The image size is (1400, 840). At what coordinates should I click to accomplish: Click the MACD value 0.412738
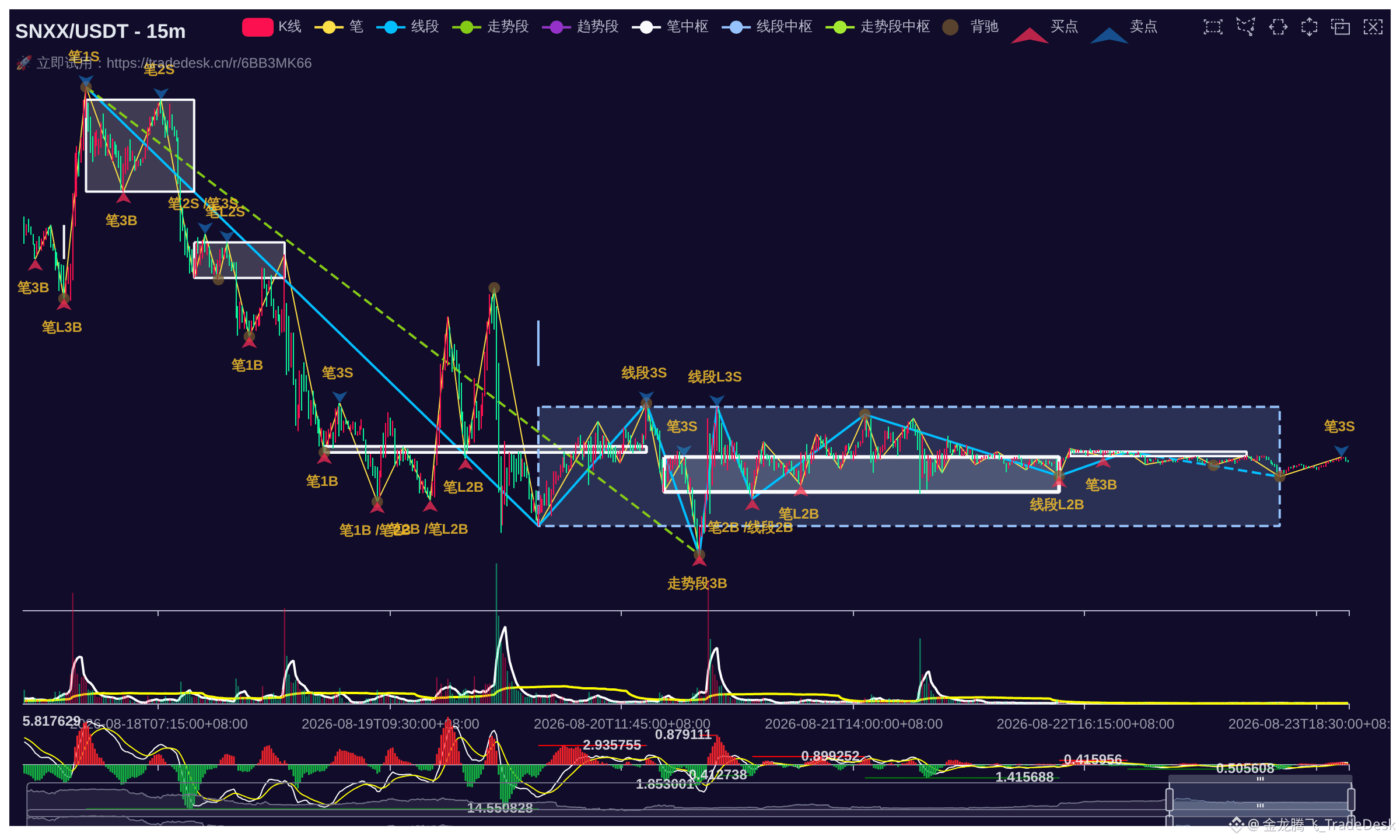click(x=717, y=775)
